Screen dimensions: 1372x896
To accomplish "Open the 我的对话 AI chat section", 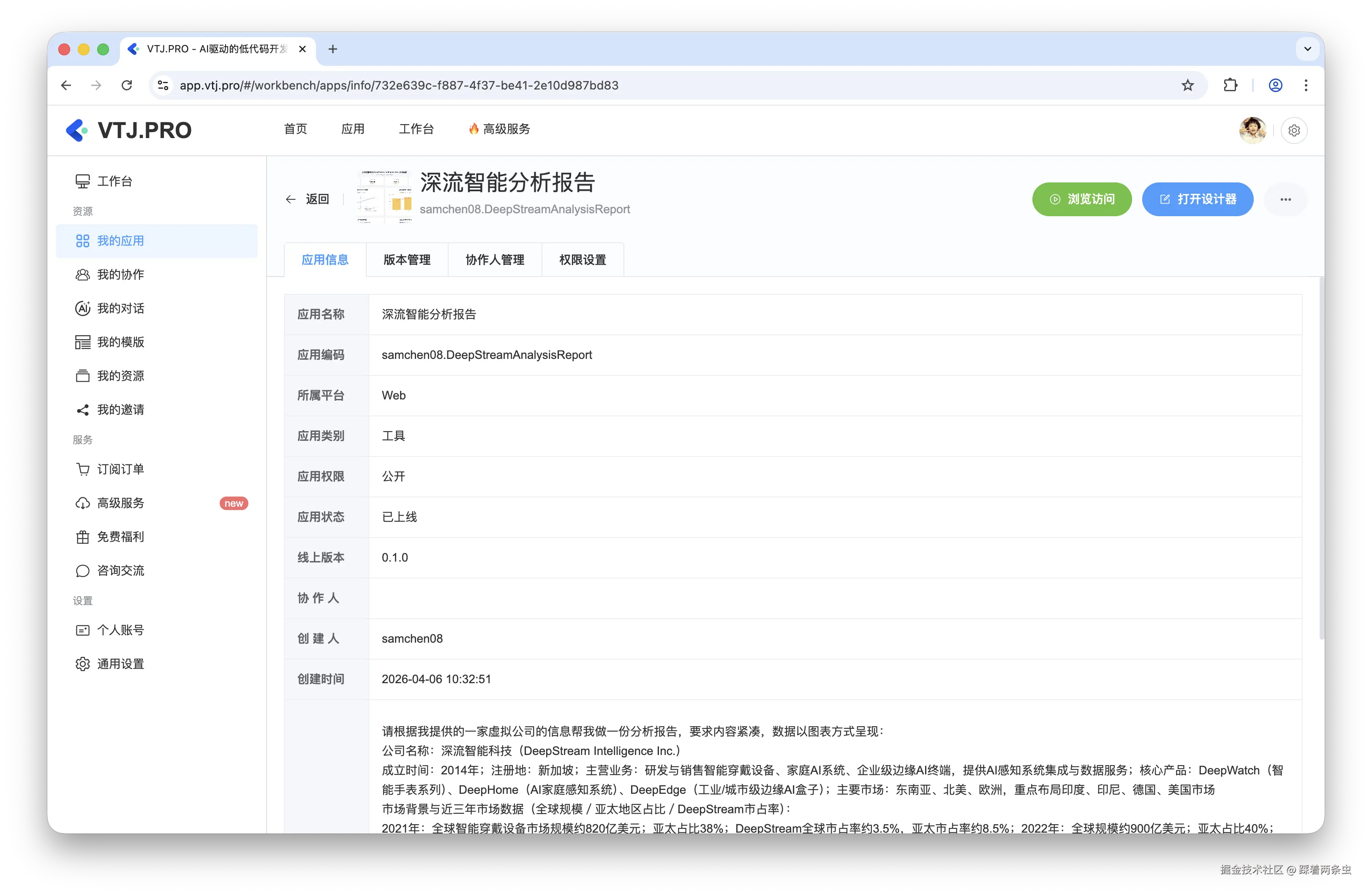I will click(120, 308).
